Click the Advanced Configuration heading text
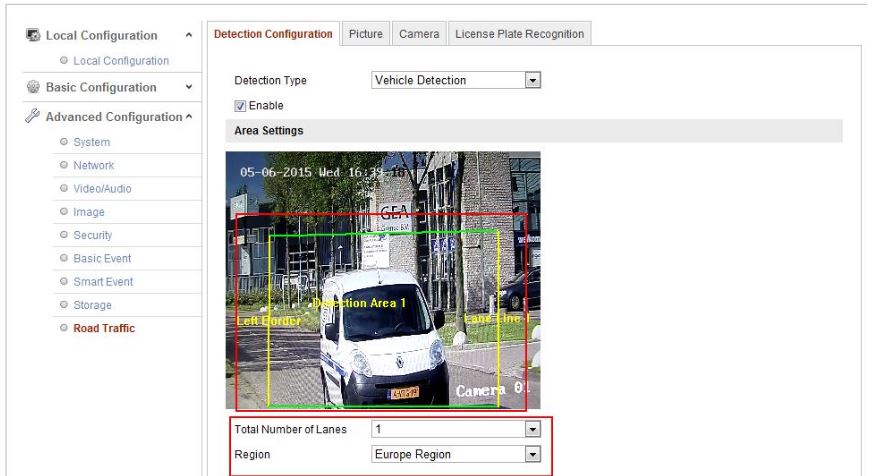Viewport: 873px width, 476px height. pyautogui.click(x=114, y=117)
